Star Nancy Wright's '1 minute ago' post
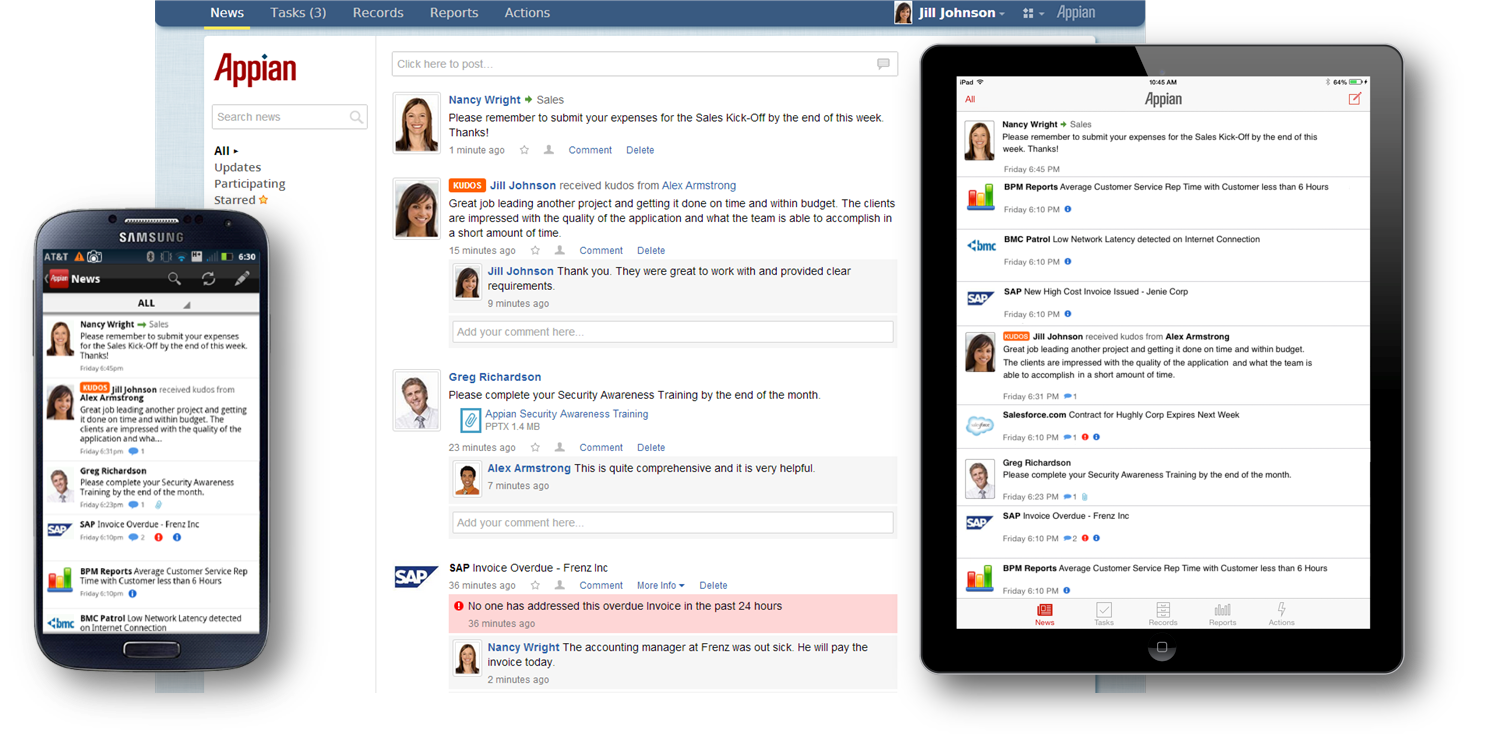The height and width of the screenshot is (745, 1485). pyautogui.click(x=524, y=150)
